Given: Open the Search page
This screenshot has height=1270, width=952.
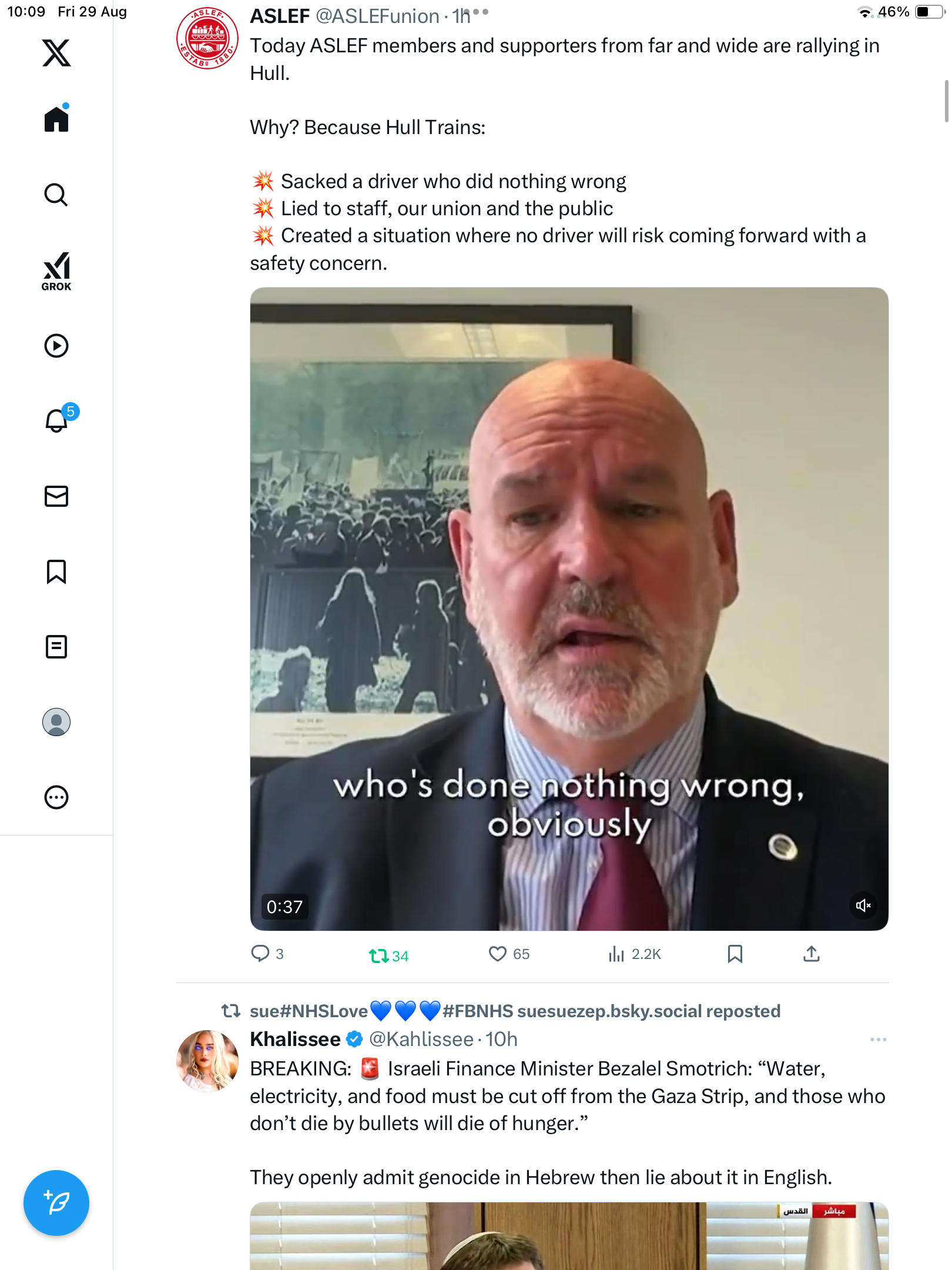Looking at the screenshot, I should [56, 195].
